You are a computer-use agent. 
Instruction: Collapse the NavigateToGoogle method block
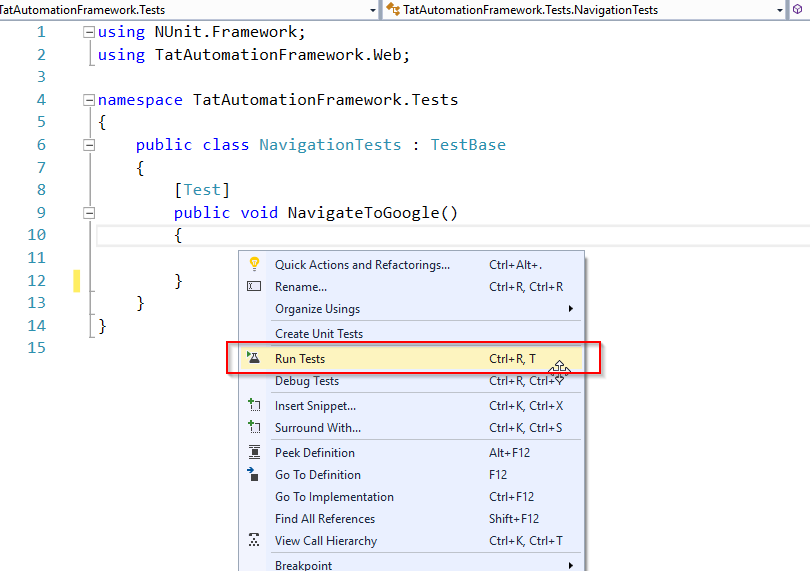pyautogui.click(x=89, y=213)
